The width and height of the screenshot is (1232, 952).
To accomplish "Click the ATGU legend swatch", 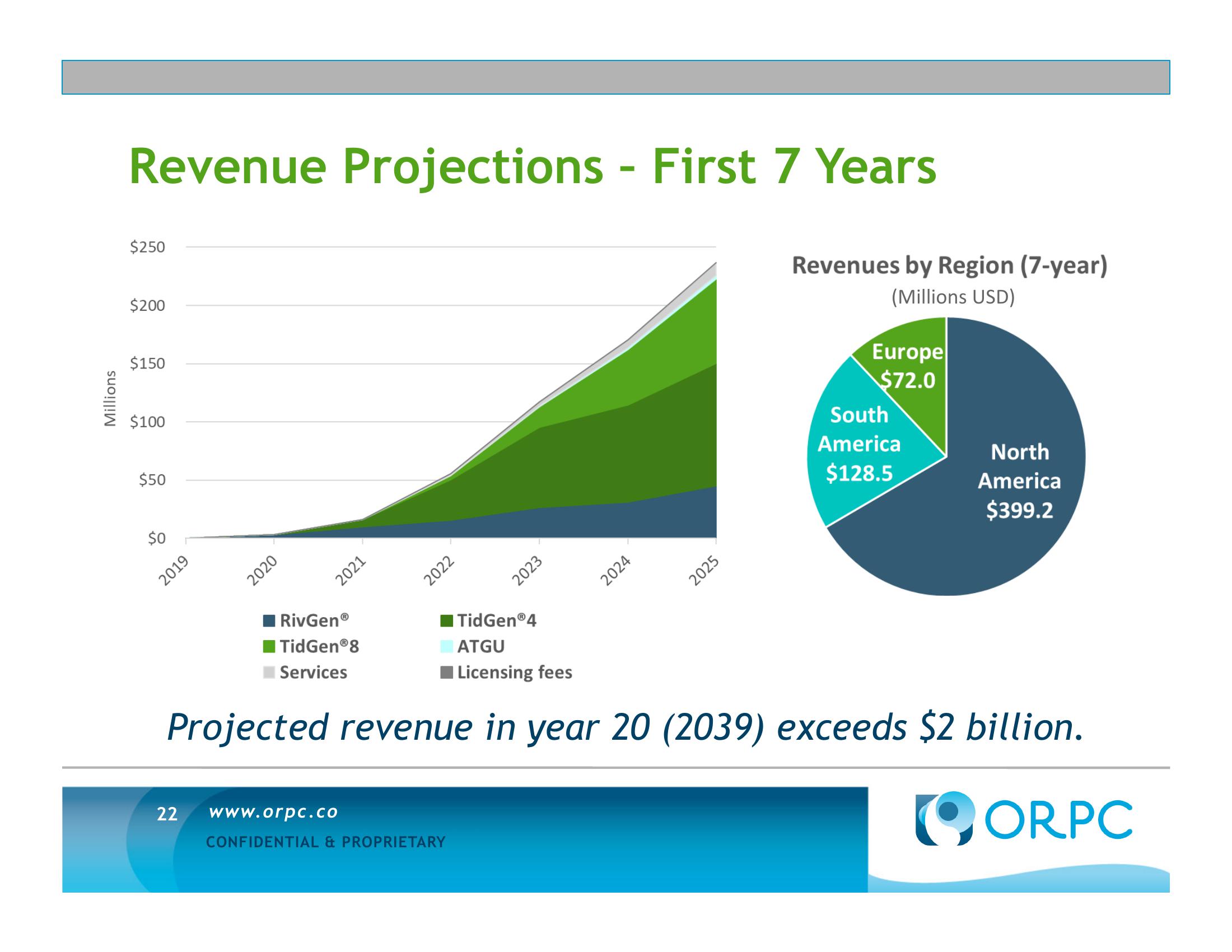I will [x=446, y=646].
